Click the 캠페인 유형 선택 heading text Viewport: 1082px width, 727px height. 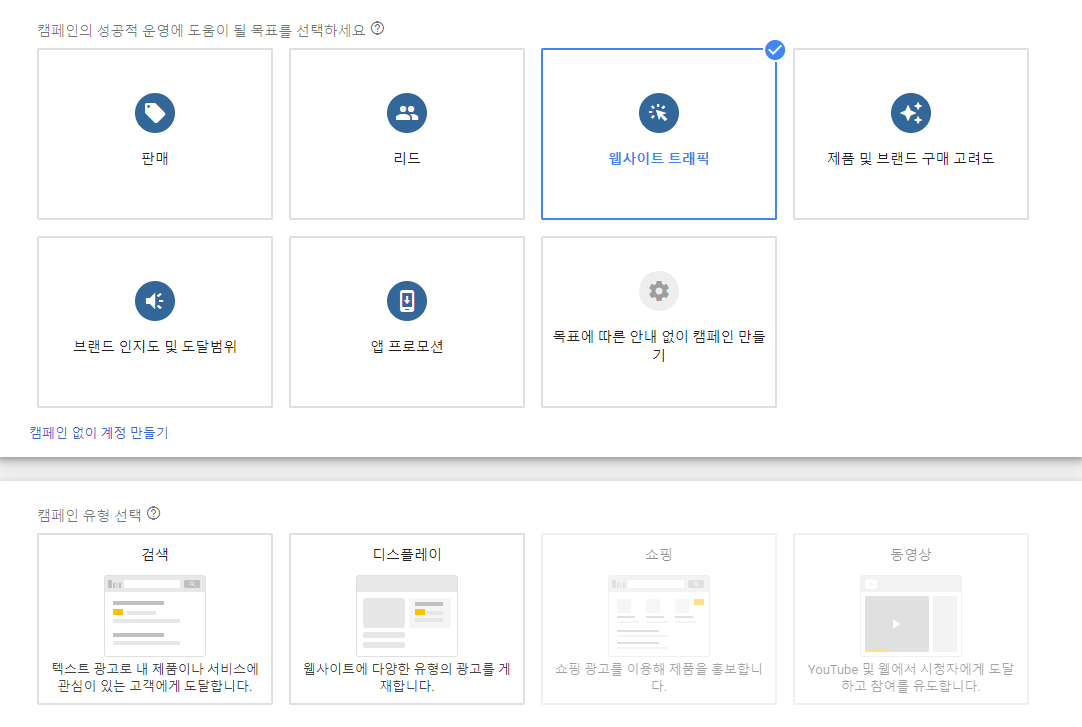[89, 515]
